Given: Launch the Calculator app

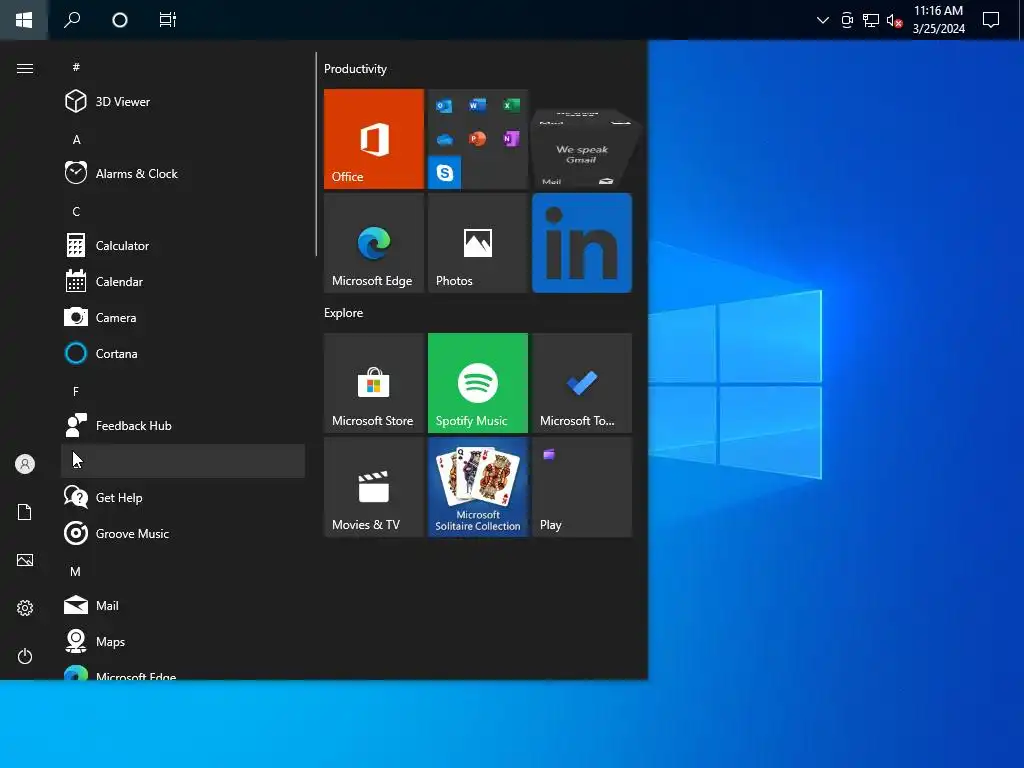Looking at the screenshot, I should pyautogui.click(x=183, y=246).
